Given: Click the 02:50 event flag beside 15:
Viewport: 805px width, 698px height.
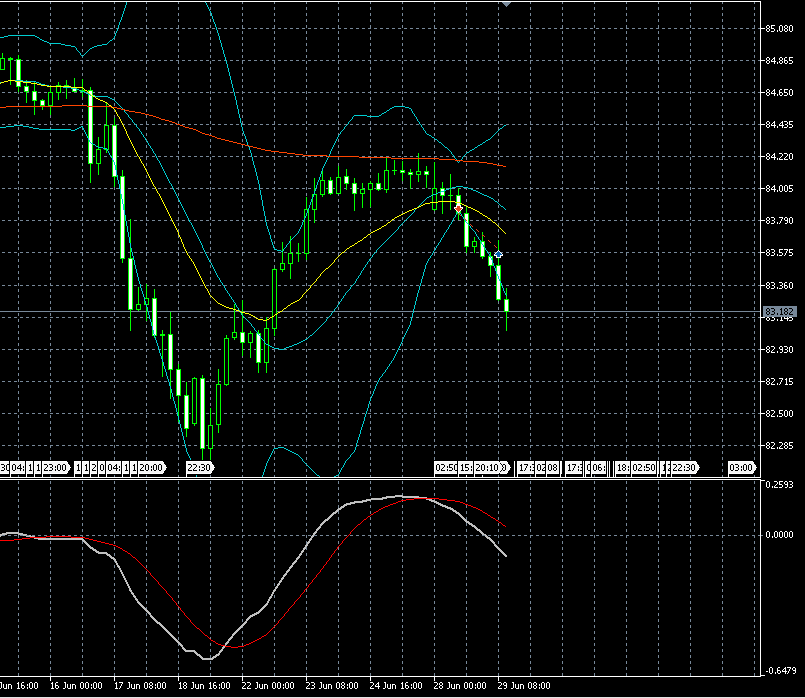Looking at the screenshot, I should (446, 467).
